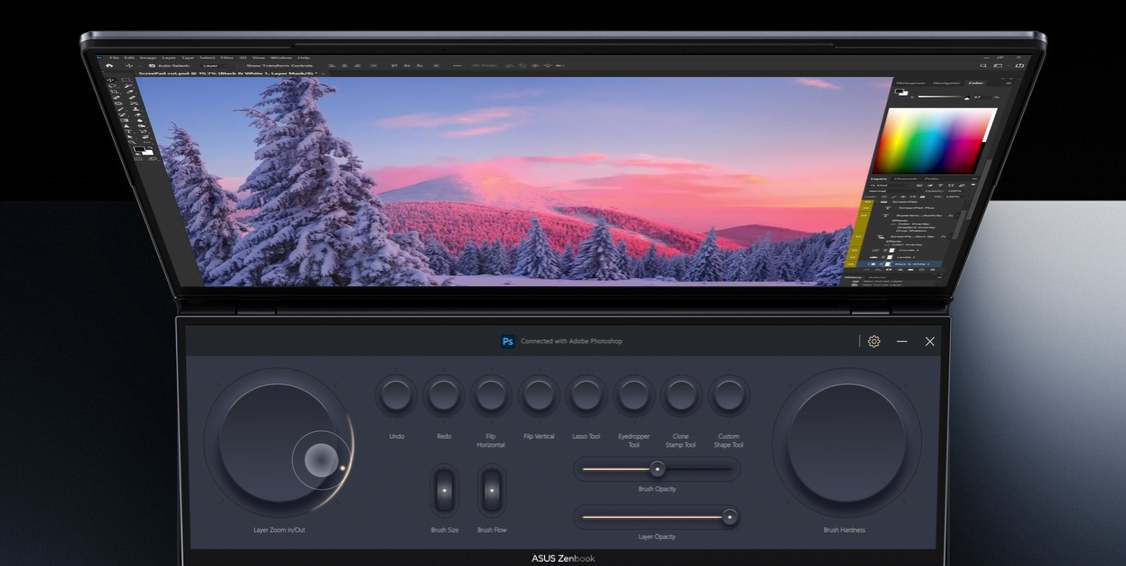Image resolution: width=1126 pixels, height=566 pixels.
Task: Hide the ScreenPad Plus layer eye
Action: tap(866, 208)
